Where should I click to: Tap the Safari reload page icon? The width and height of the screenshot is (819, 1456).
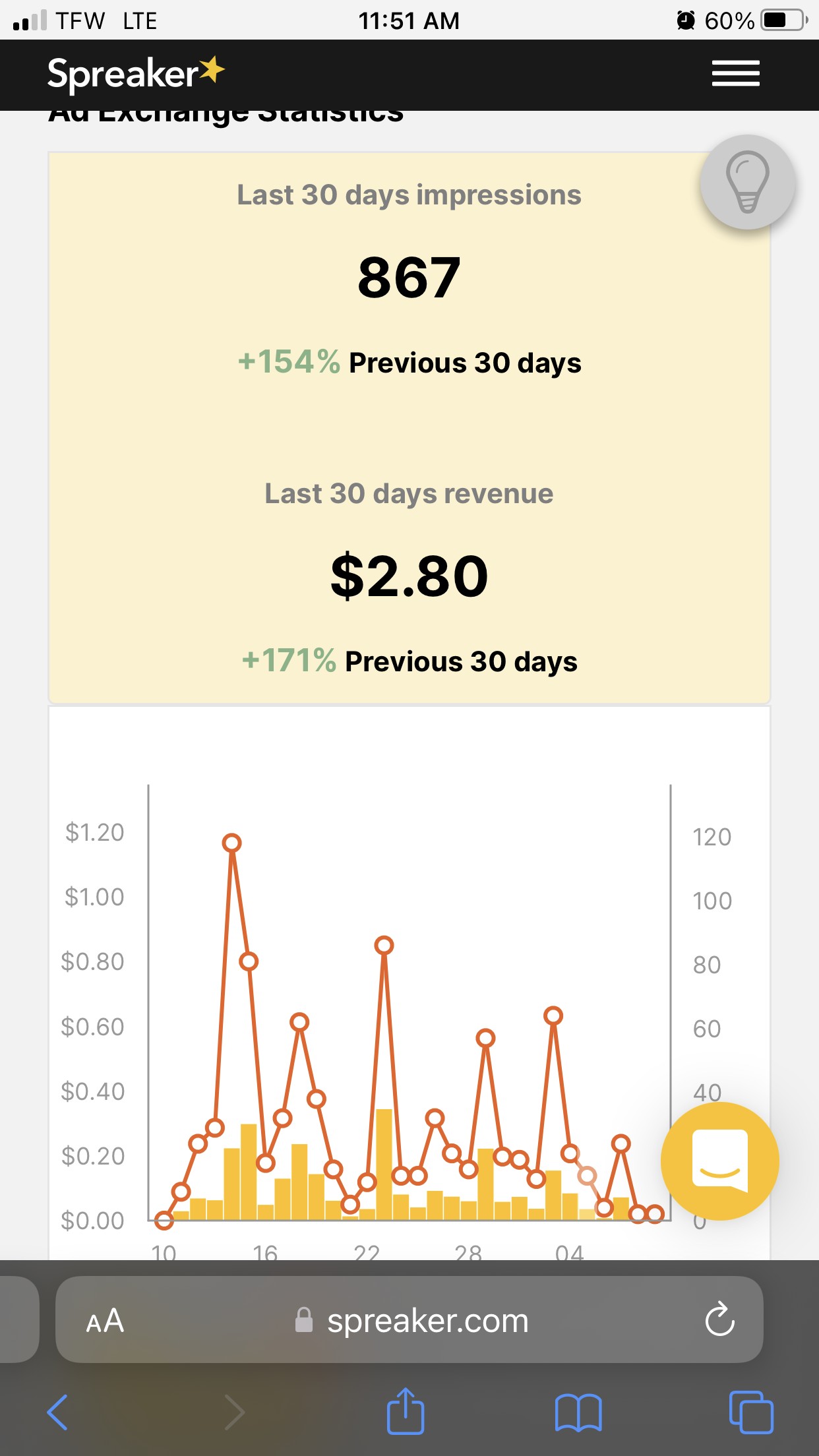[719, 1319]
